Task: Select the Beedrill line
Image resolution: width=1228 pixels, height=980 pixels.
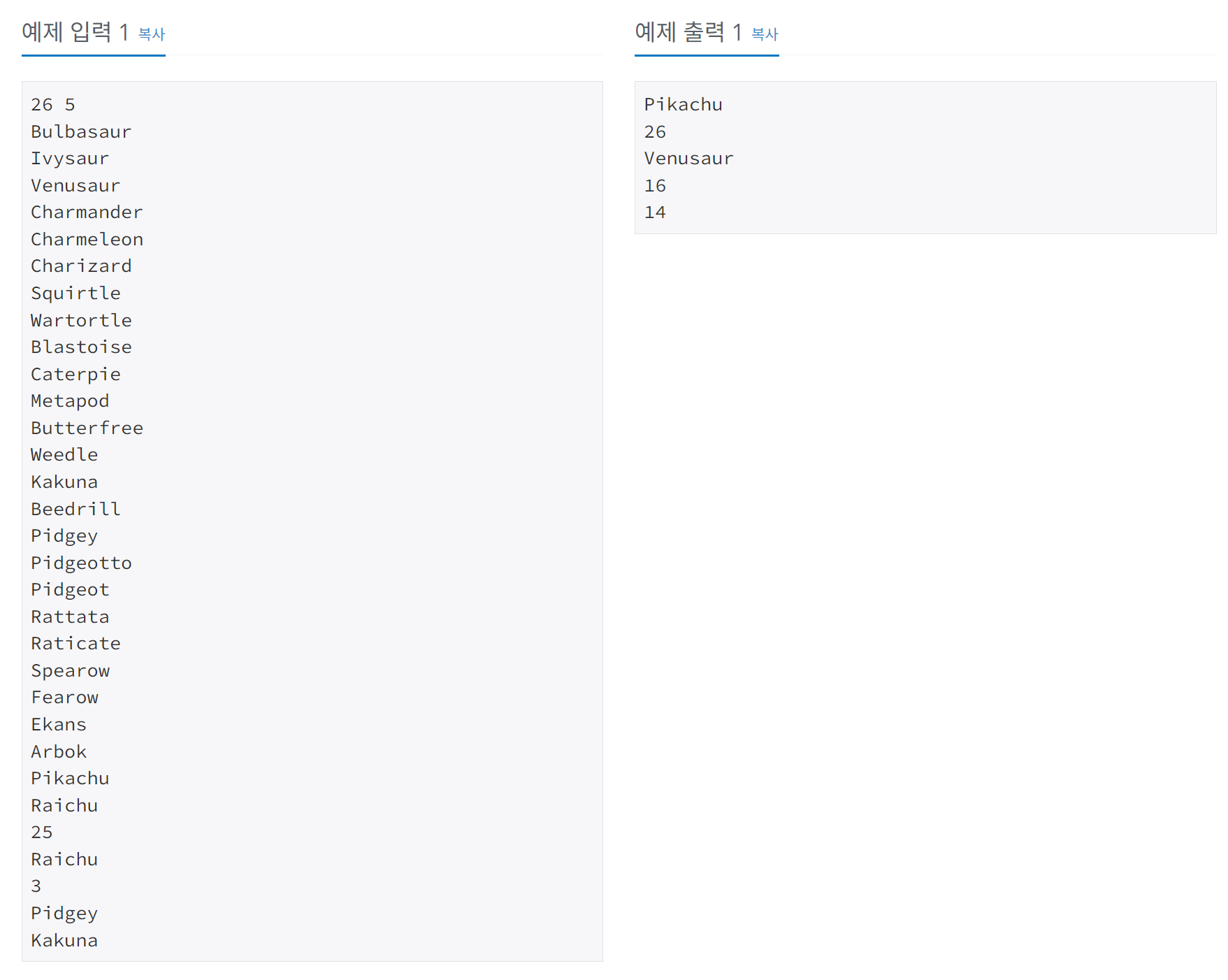Action: pyautogui.click(x=75, y=510)
